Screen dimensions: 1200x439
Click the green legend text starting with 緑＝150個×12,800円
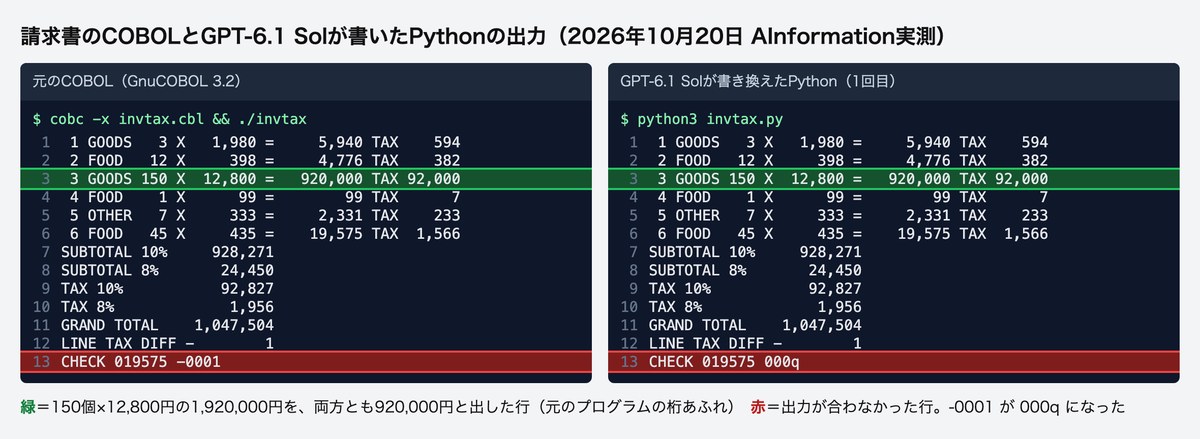click(378, 407)
